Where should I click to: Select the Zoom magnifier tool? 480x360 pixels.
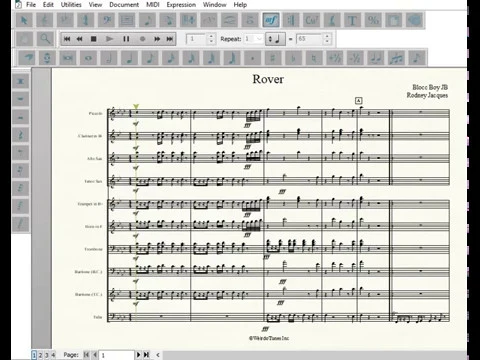coord(45,39)
